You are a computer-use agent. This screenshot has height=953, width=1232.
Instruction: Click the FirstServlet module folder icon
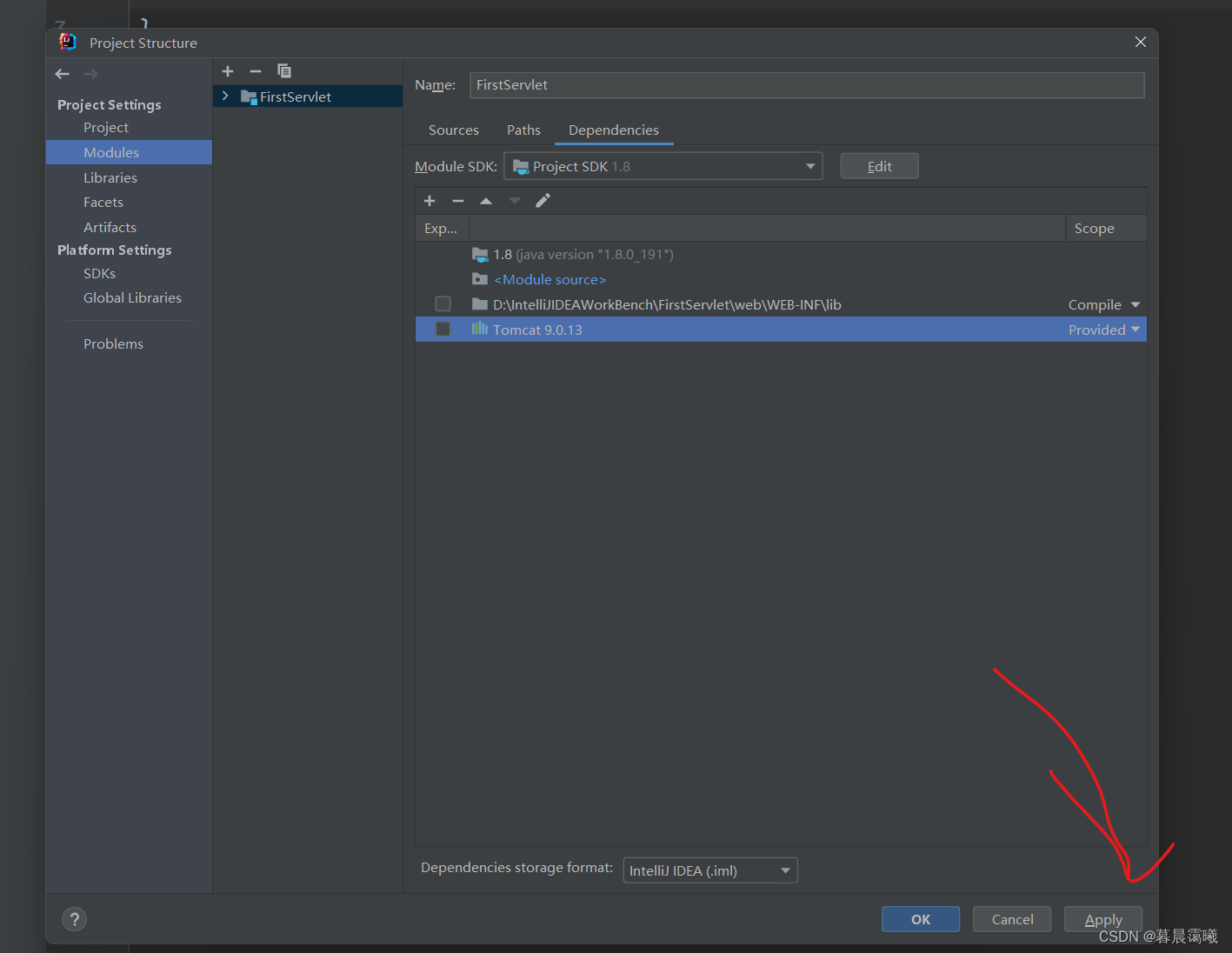tap(249, 97)
